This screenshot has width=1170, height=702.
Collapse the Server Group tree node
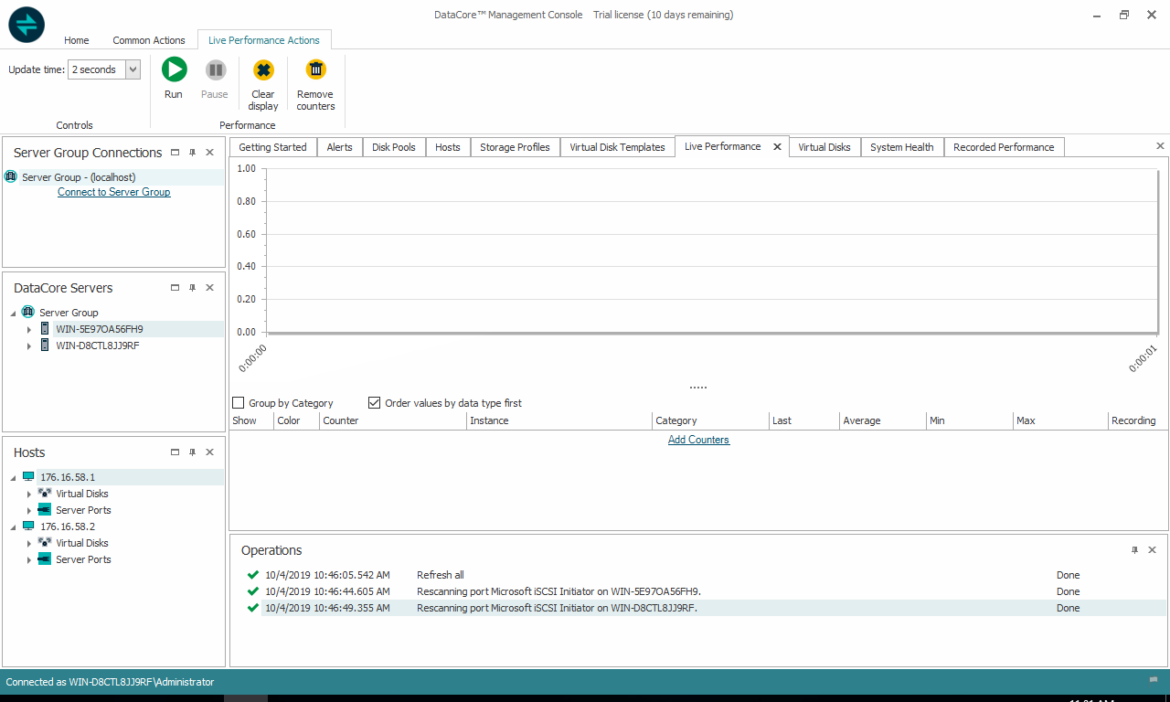(13, 313)
